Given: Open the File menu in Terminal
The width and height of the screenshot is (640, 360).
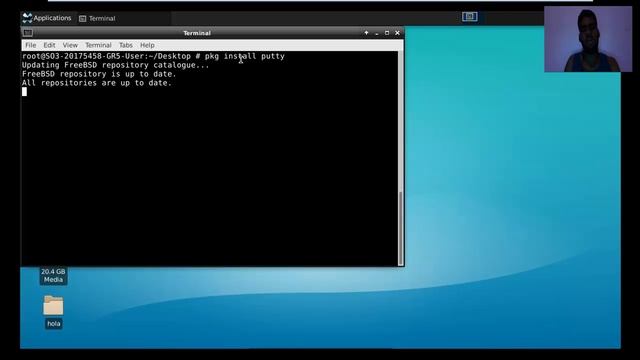Looking at the screenshot, I should 31,45.
